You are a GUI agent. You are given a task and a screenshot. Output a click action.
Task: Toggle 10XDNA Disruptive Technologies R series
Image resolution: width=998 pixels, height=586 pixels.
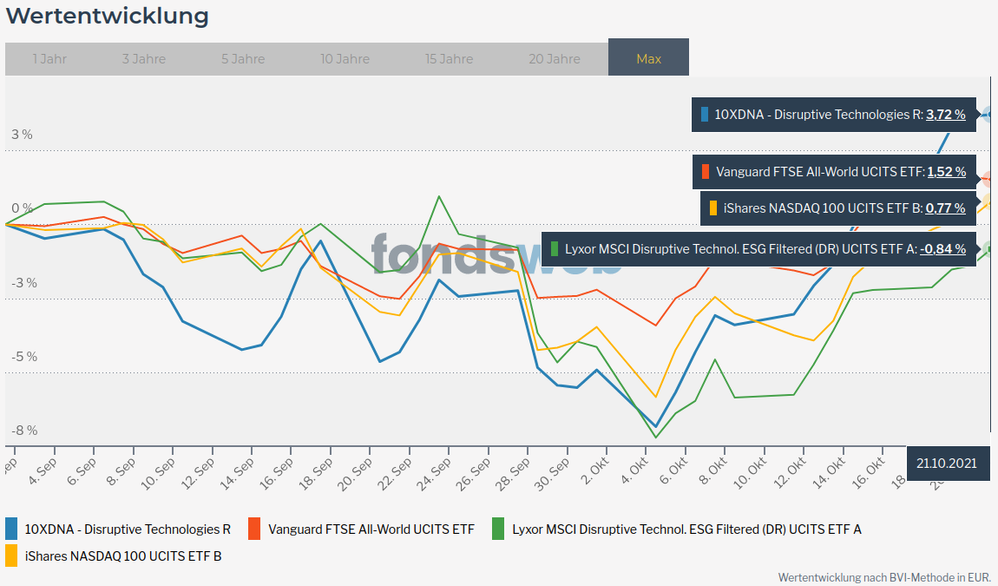(127, 529)
